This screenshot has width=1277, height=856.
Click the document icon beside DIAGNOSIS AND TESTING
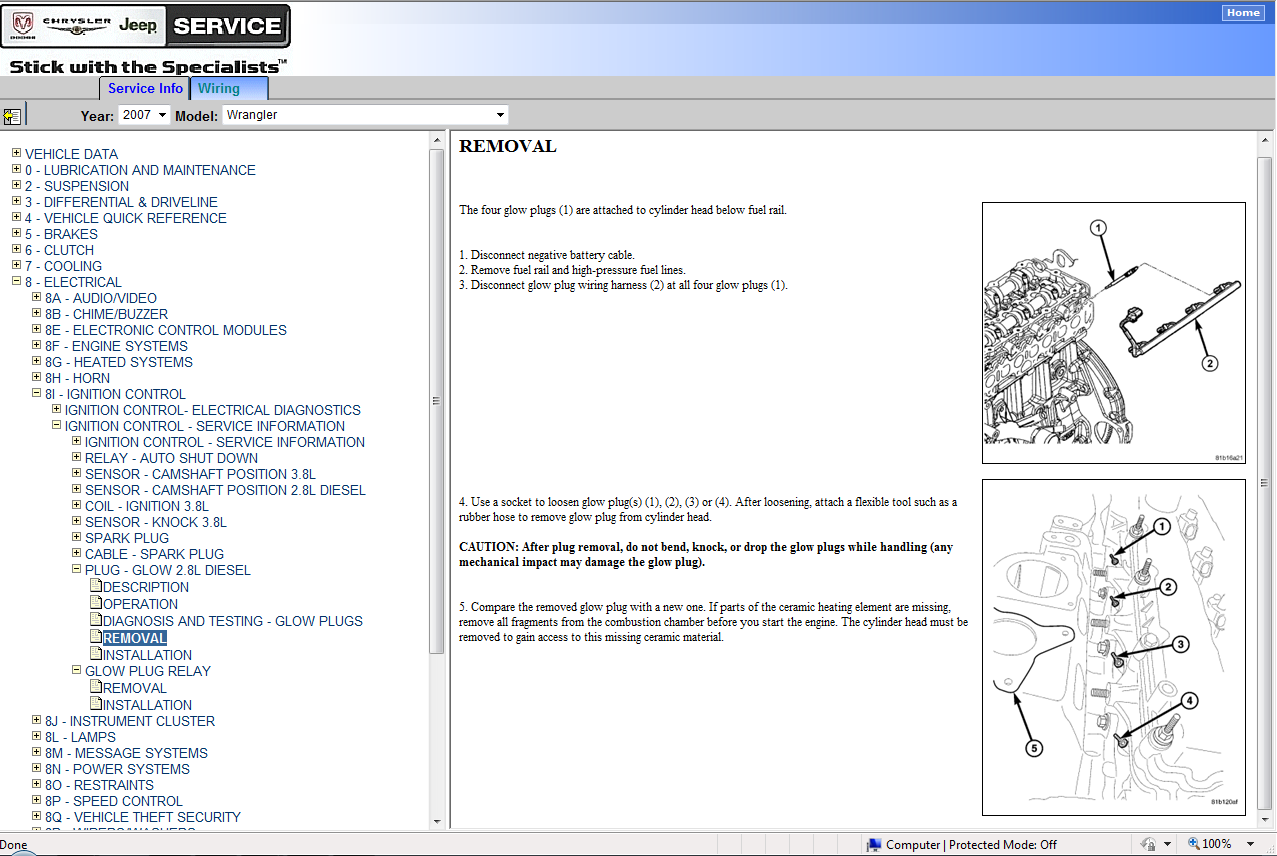[x=96, y=621]
